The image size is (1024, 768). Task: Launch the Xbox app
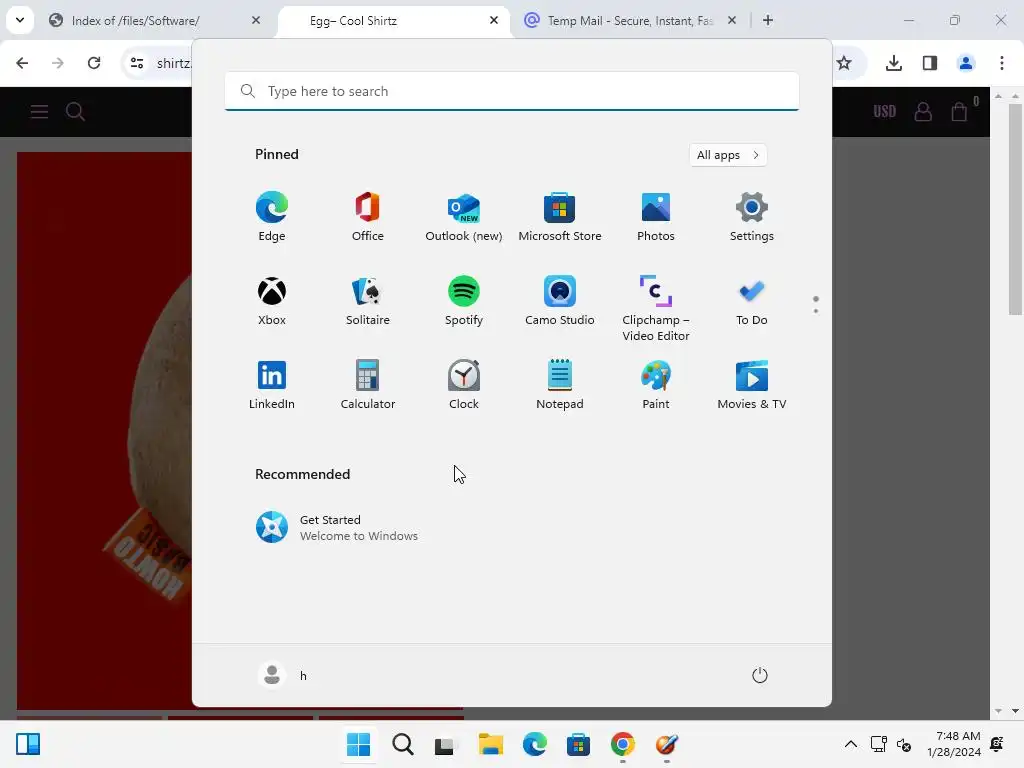click(x=272, y=301)
